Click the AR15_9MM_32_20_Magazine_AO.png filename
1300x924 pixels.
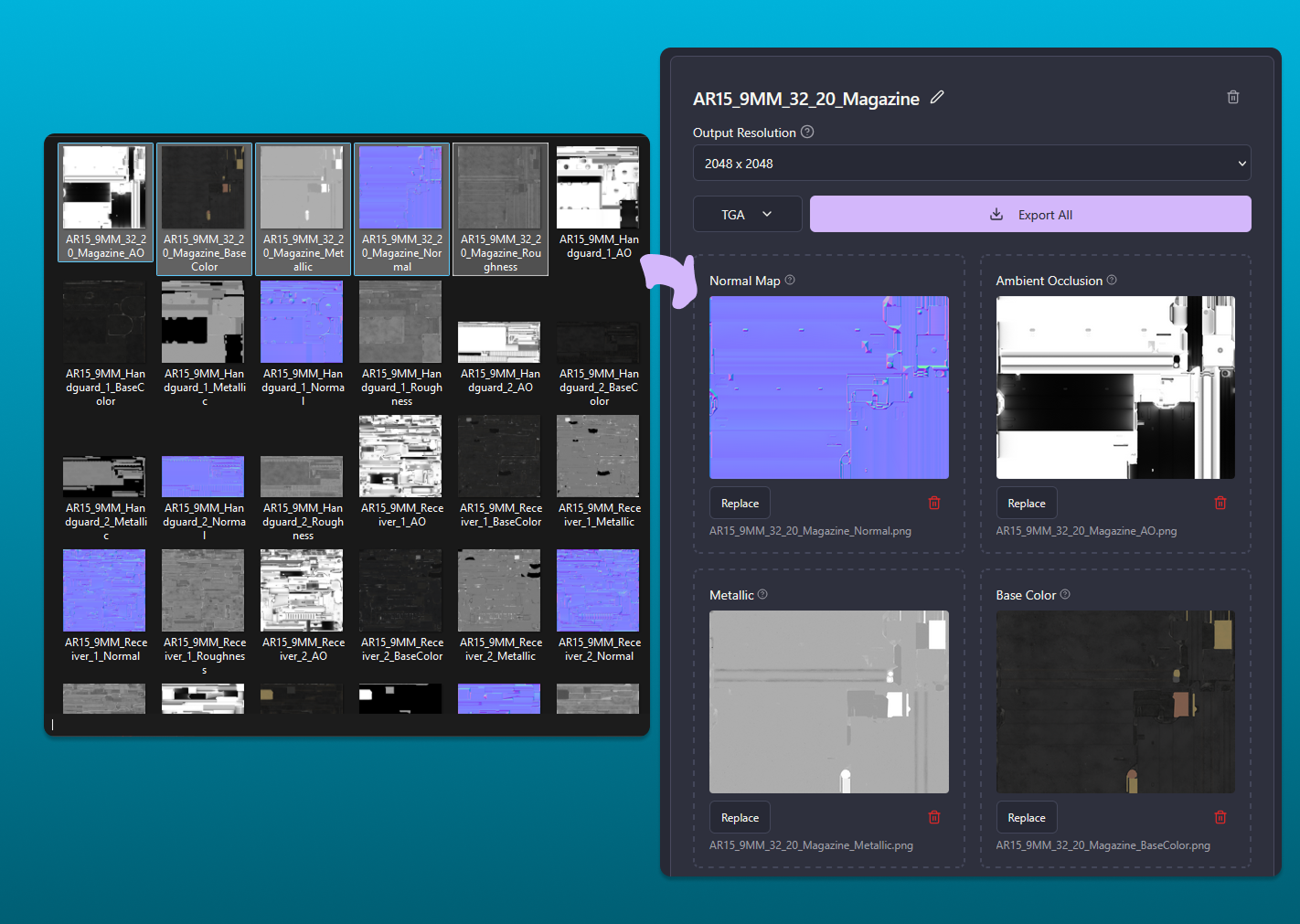coord(1086,531)
